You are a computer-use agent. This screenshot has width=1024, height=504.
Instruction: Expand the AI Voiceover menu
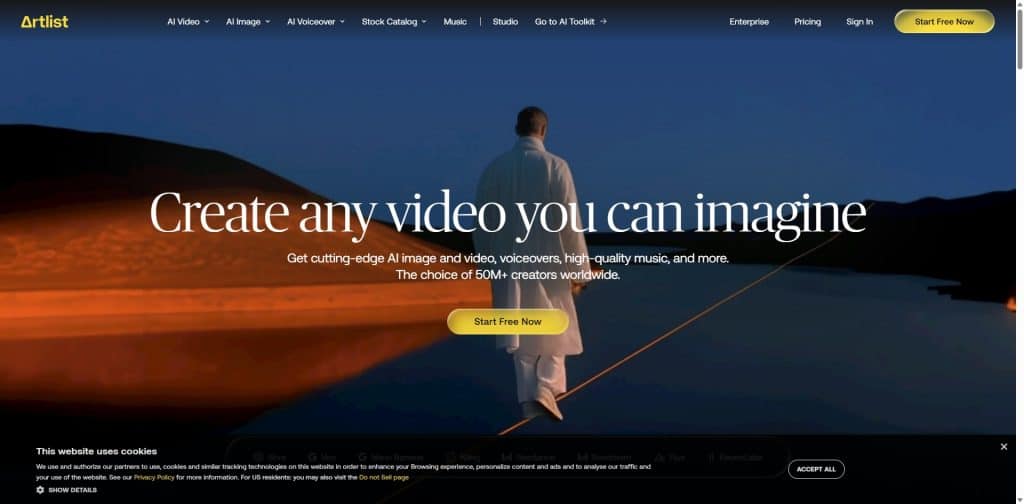316,21
